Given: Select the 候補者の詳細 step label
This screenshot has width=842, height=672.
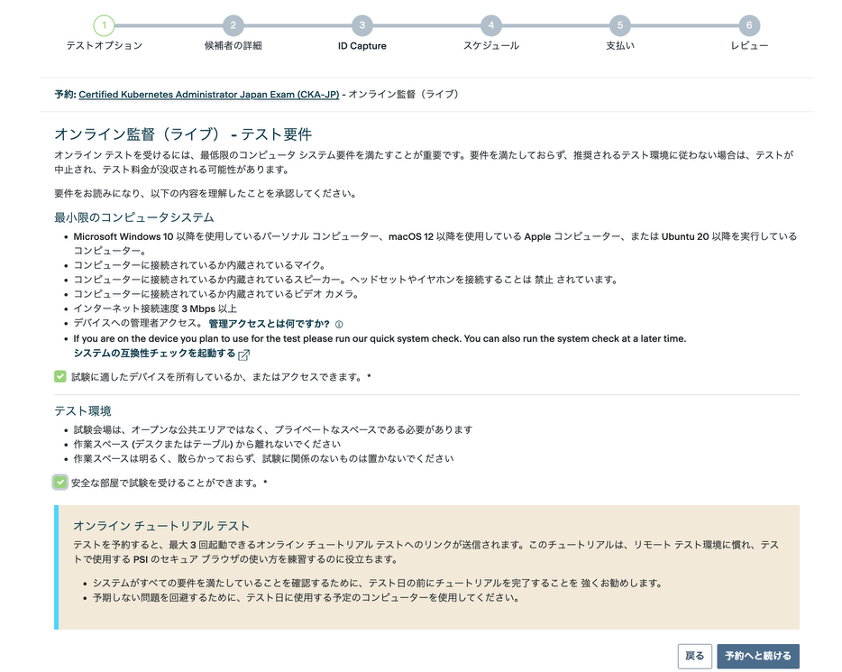Looking at the screenshot, I should coord(233,46).
